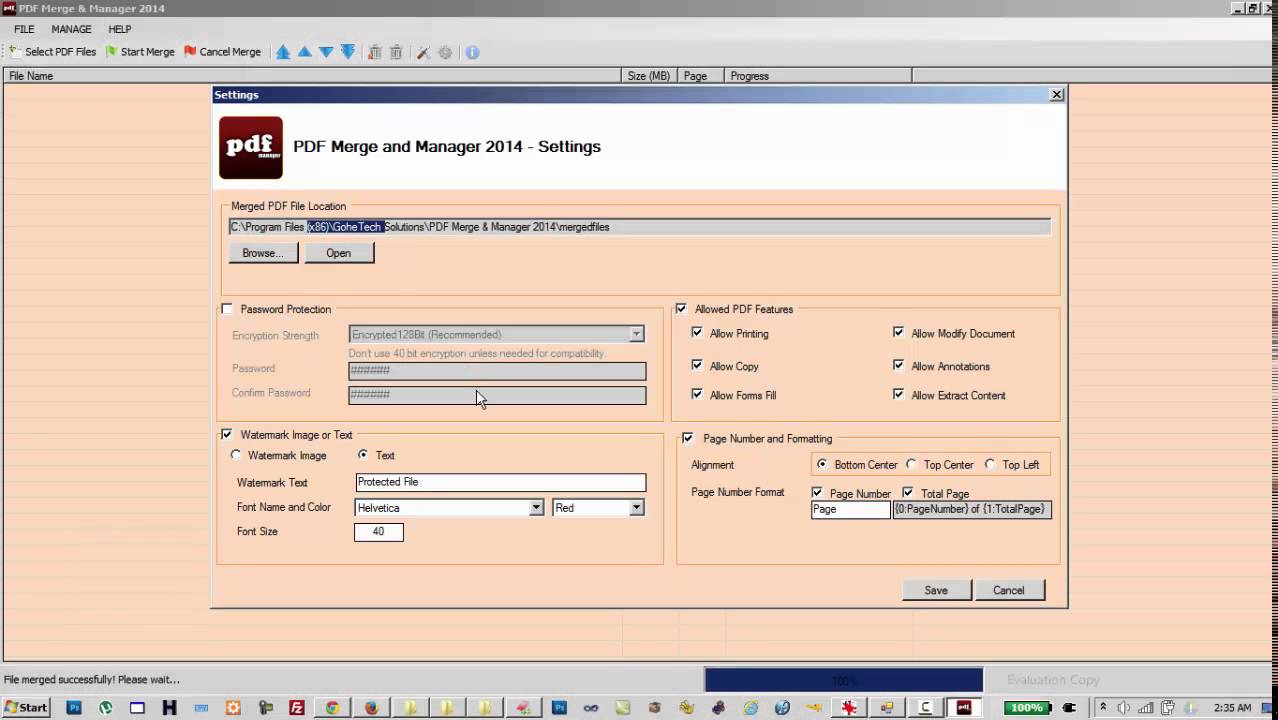This screenshot has height=720, width=1278.
Task: Click the Font Size field showing 40
Action: 379,532
